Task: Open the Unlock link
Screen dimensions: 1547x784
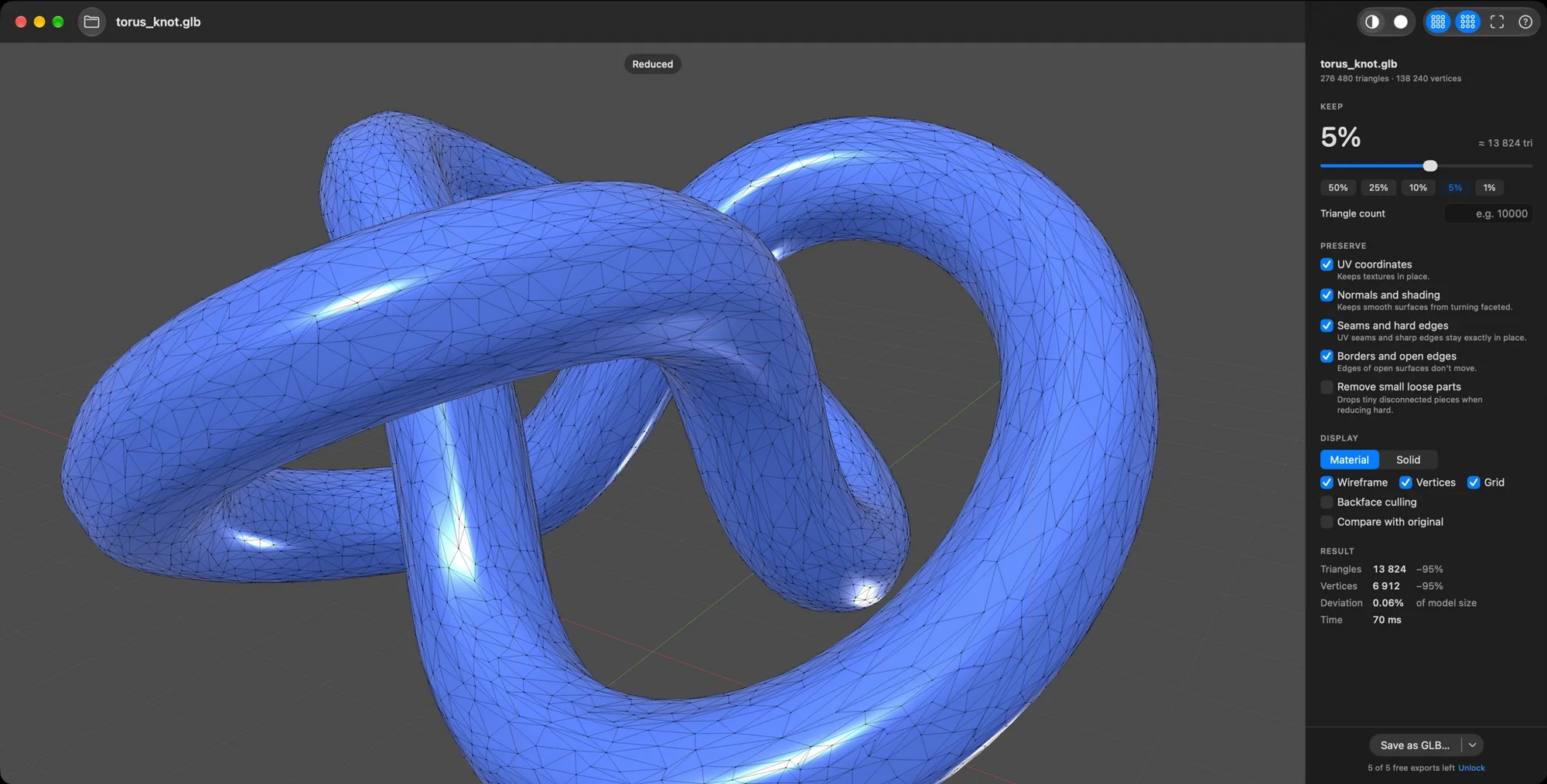Action: (x=1471, y=768)
